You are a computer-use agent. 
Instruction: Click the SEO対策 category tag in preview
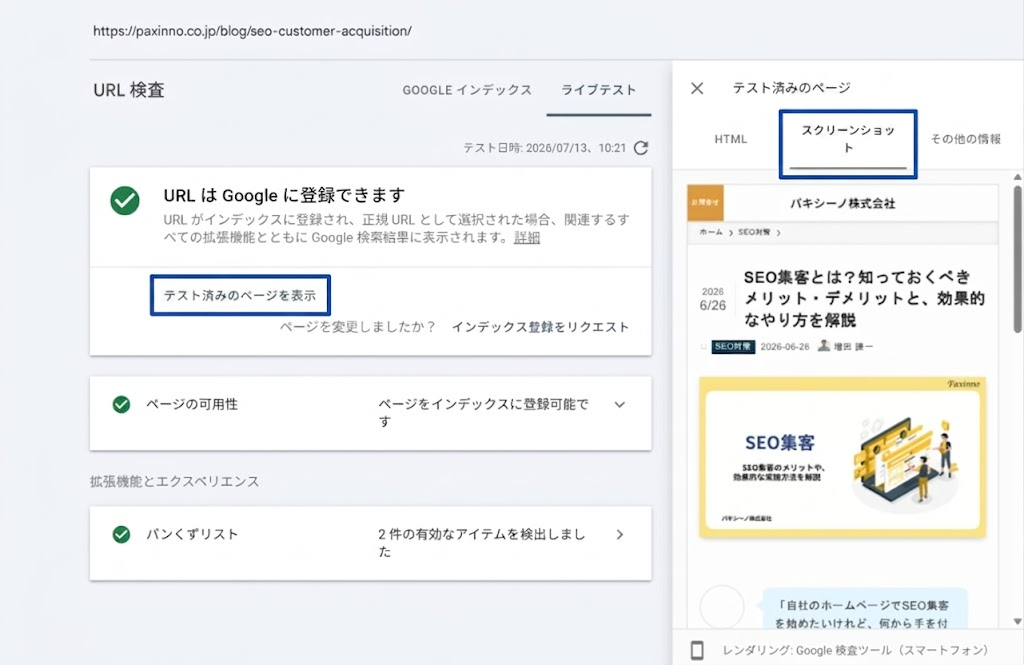click(733, 346)
